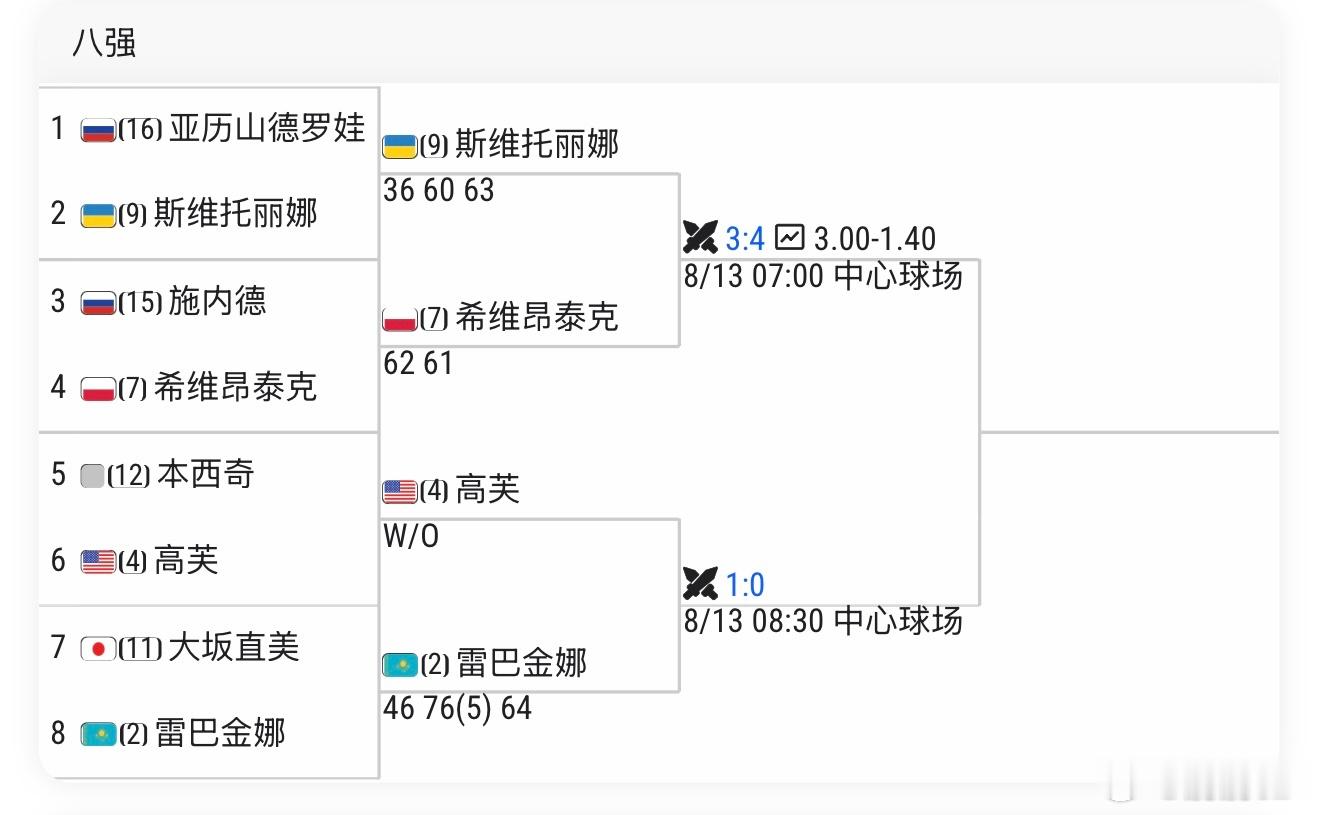The image size is (1319, 815).
Task: Click the Kazakhstan flag in row 8 雷巴金娜
Action: point(98,735)
